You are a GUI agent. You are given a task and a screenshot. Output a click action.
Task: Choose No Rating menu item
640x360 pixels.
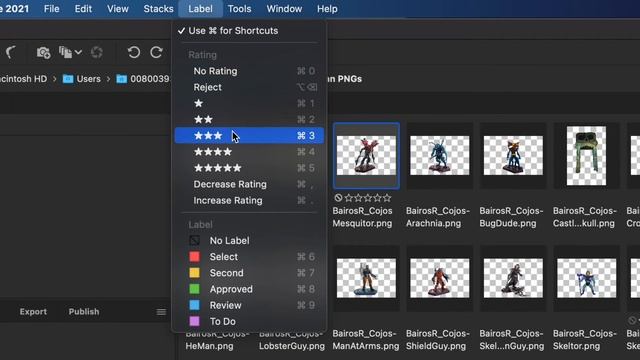click(249, 71)
